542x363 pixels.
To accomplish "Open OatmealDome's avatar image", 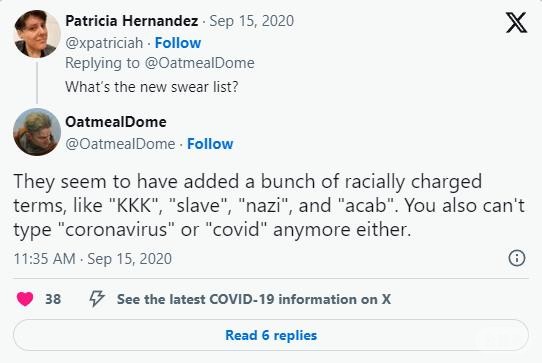I will 37,132.
